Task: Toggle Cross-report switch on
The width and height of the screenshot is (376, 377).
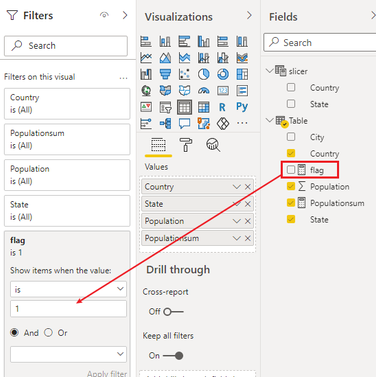Action: pos(173,312)
